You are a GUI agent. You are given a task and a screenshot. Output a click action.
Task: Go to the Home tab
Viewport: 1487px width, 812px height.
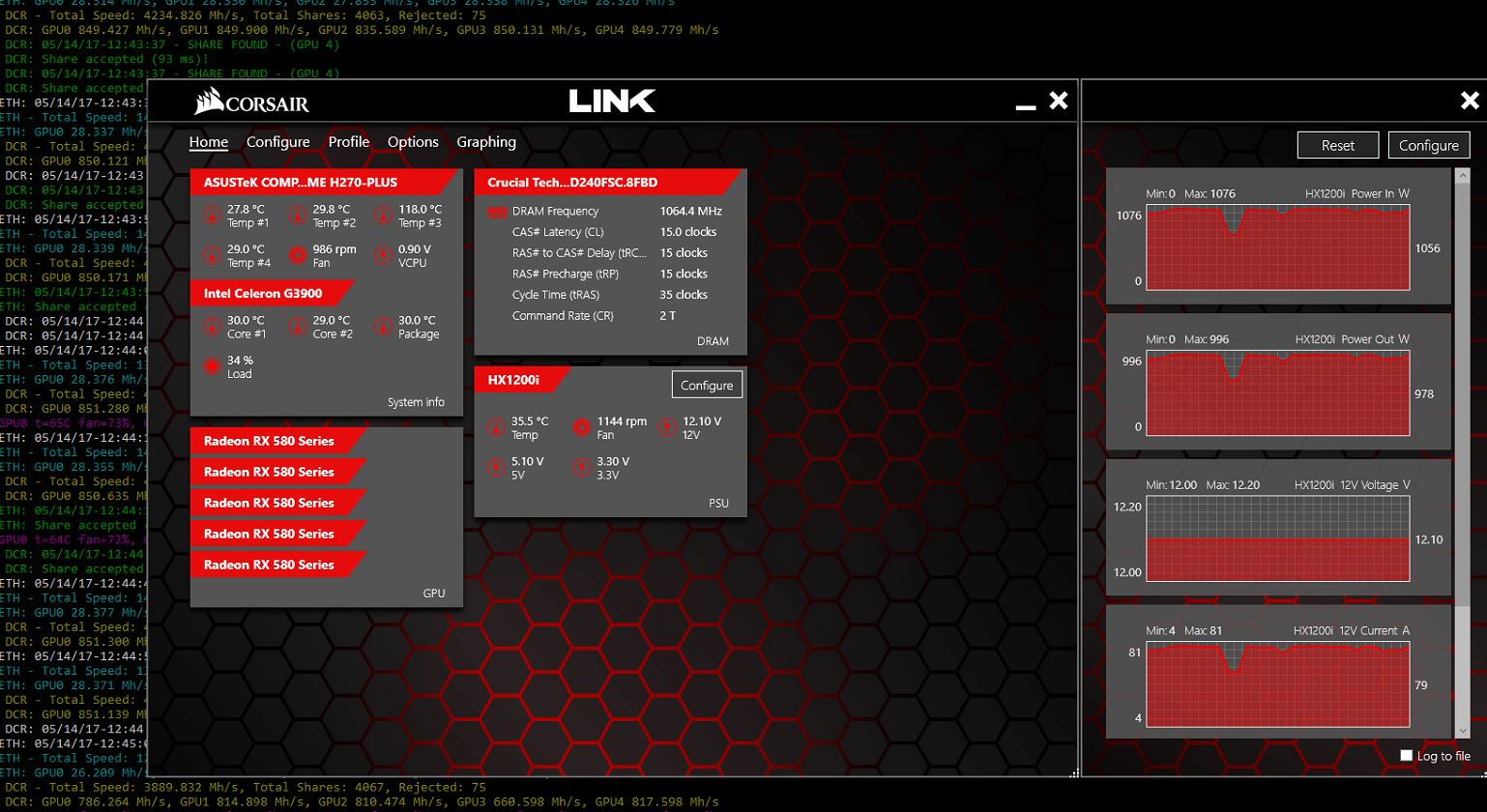[x=209, y=142]
